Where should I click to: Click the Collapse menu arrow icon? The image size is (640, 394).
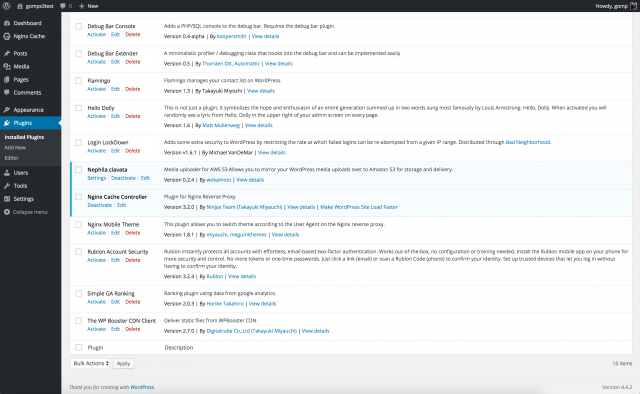click(x=7, y=212)
